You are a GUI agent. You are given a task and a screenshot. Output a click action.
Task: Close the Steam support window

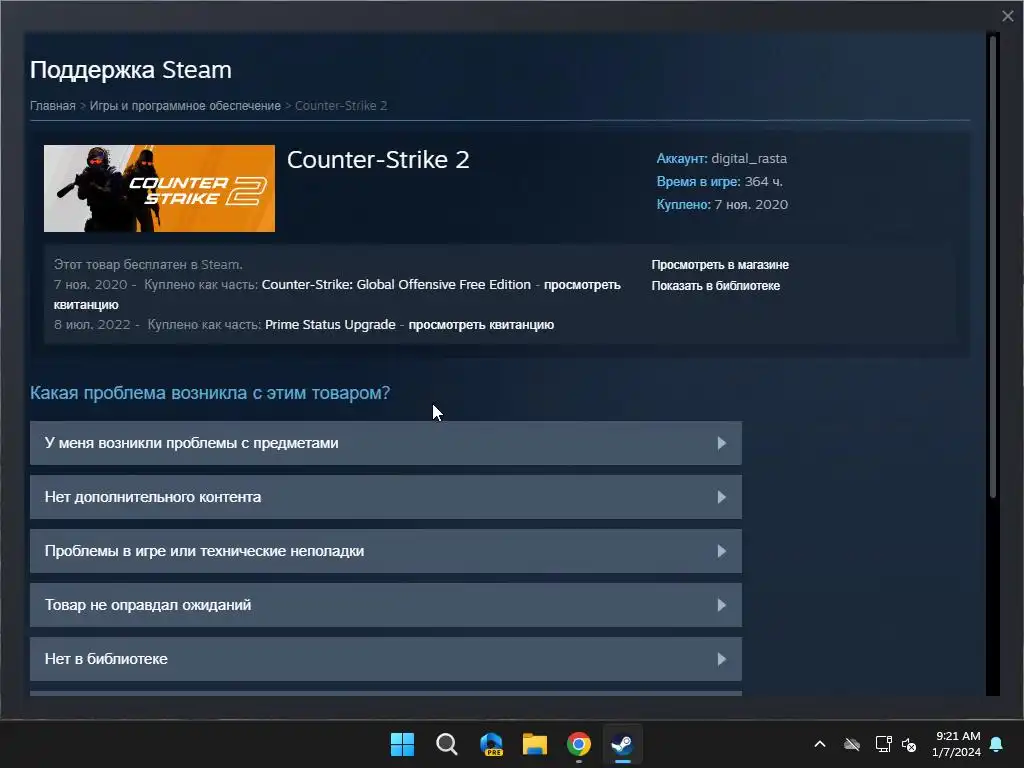(1008, 16)
